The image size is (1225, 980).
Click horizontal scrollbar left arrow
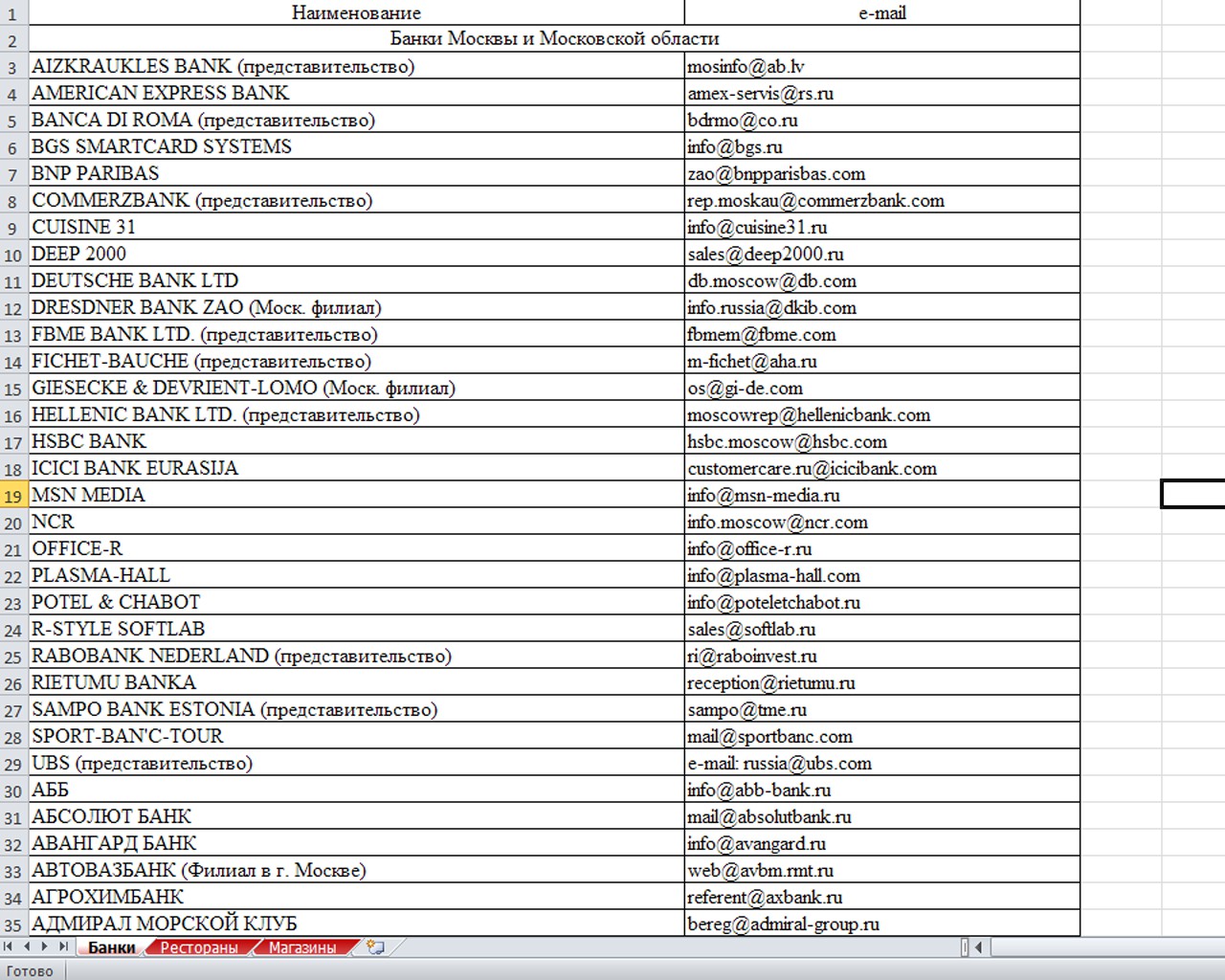[979, 947]
